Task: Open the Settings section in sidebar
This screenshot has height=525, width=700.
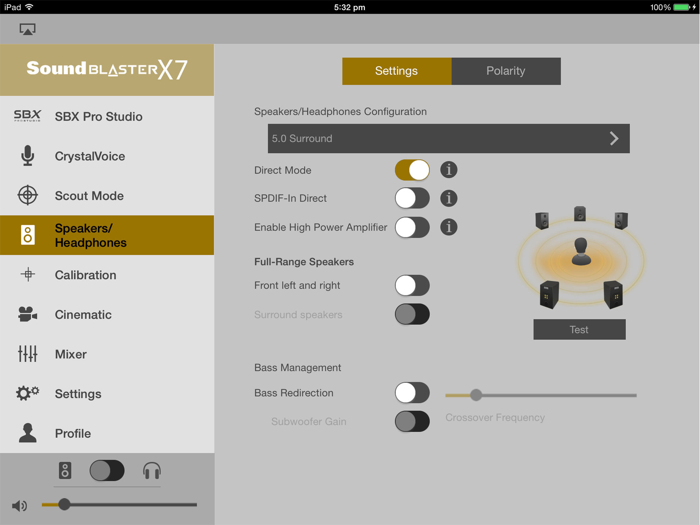Action: tap(107, 393)
